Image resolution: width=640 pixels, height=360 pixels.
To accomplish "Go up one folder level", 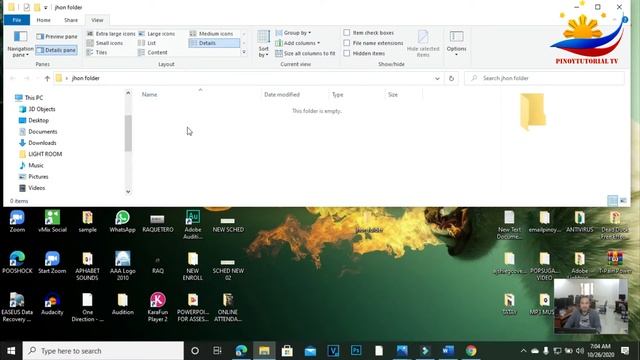I will pyautogui.click(x=47, y=78).
